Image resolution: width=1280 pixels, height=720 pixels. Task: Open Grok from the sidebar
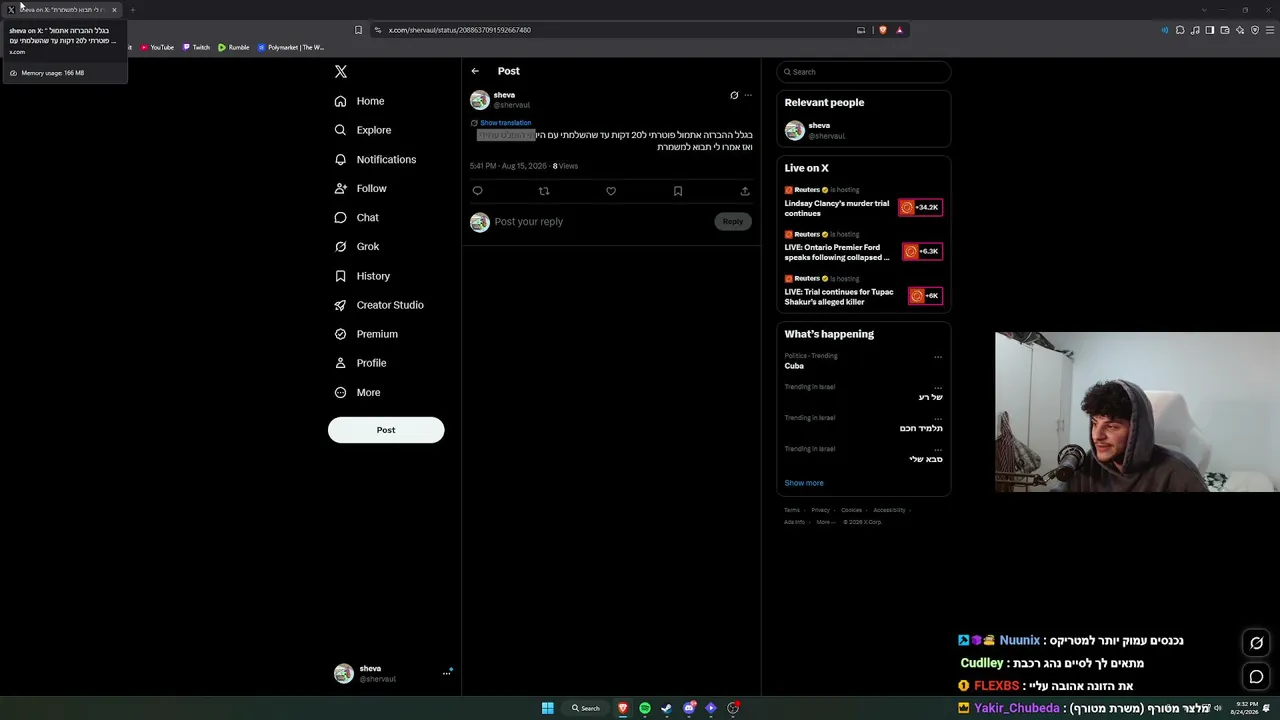(357, 247)
